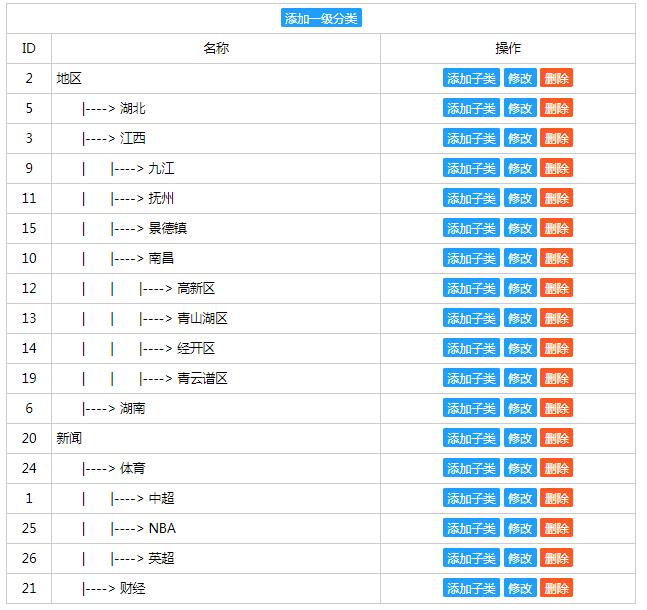The image size is (647, 610).
Task: Add a subcategory under 九江
Action: pos(471,168)
